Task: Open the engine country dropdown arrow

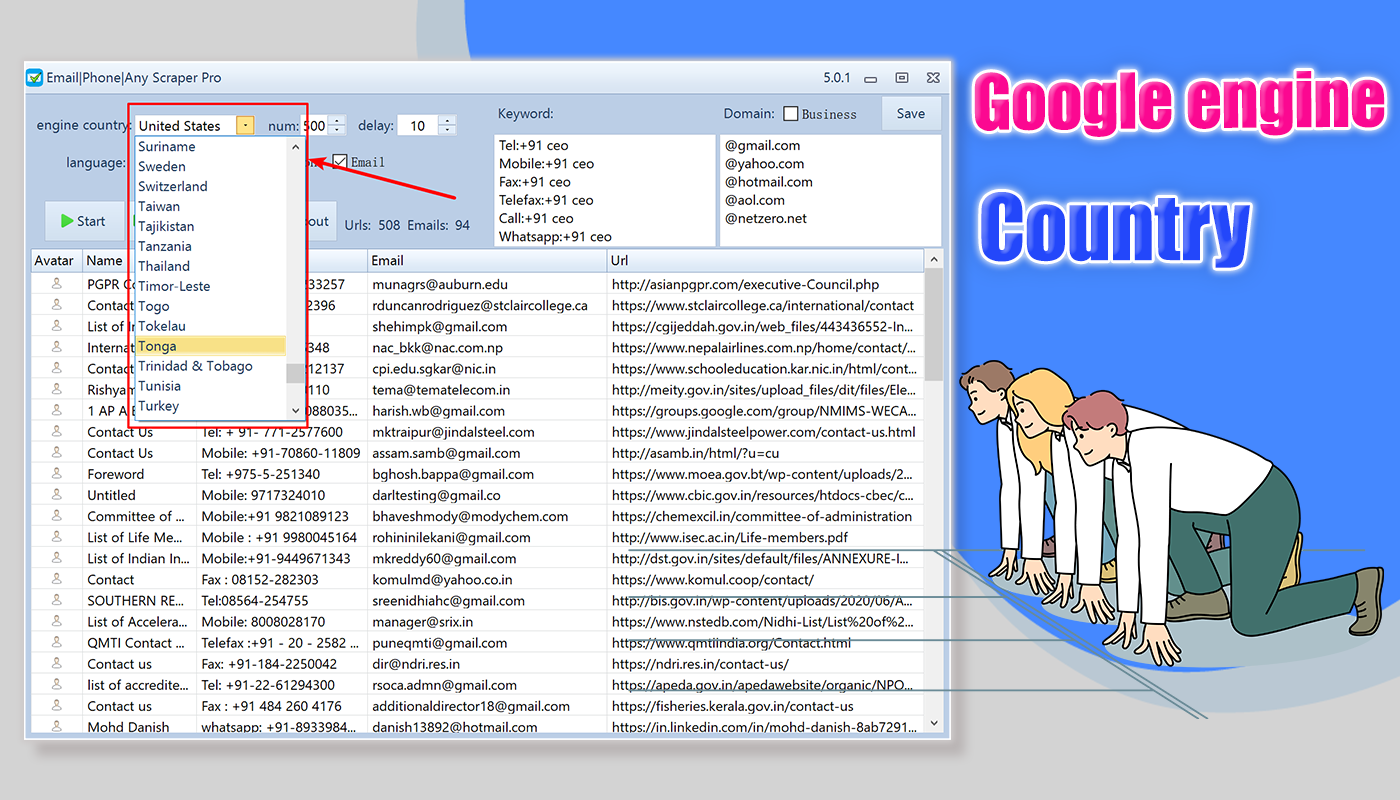Action: 245,125
